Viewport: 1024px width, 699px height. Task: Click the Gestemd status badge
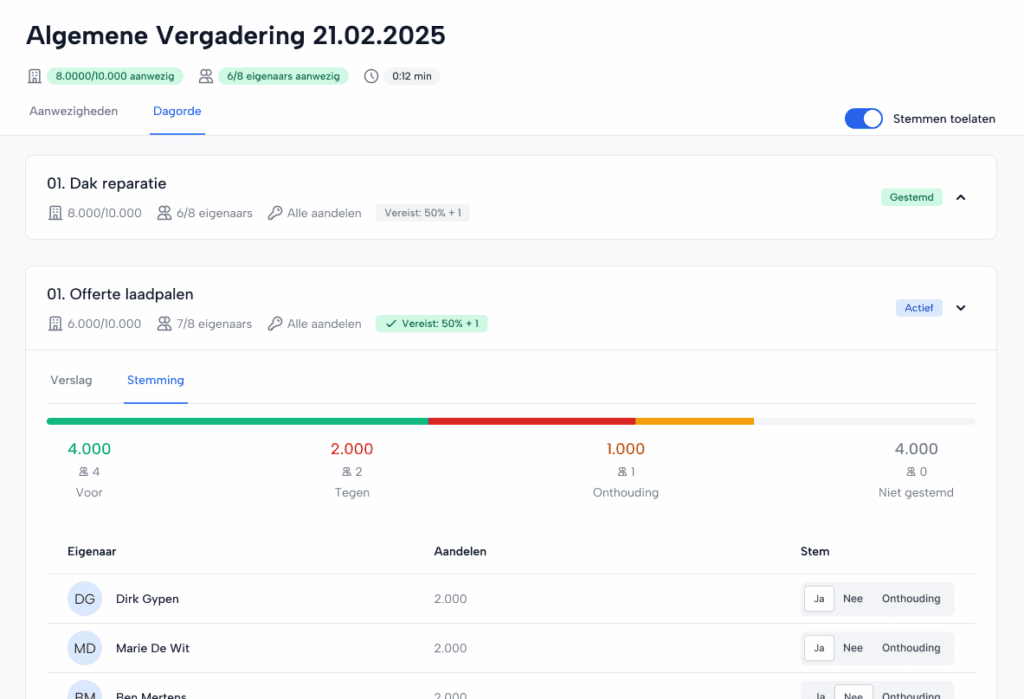pyautogui.click(x=911, y=197)
